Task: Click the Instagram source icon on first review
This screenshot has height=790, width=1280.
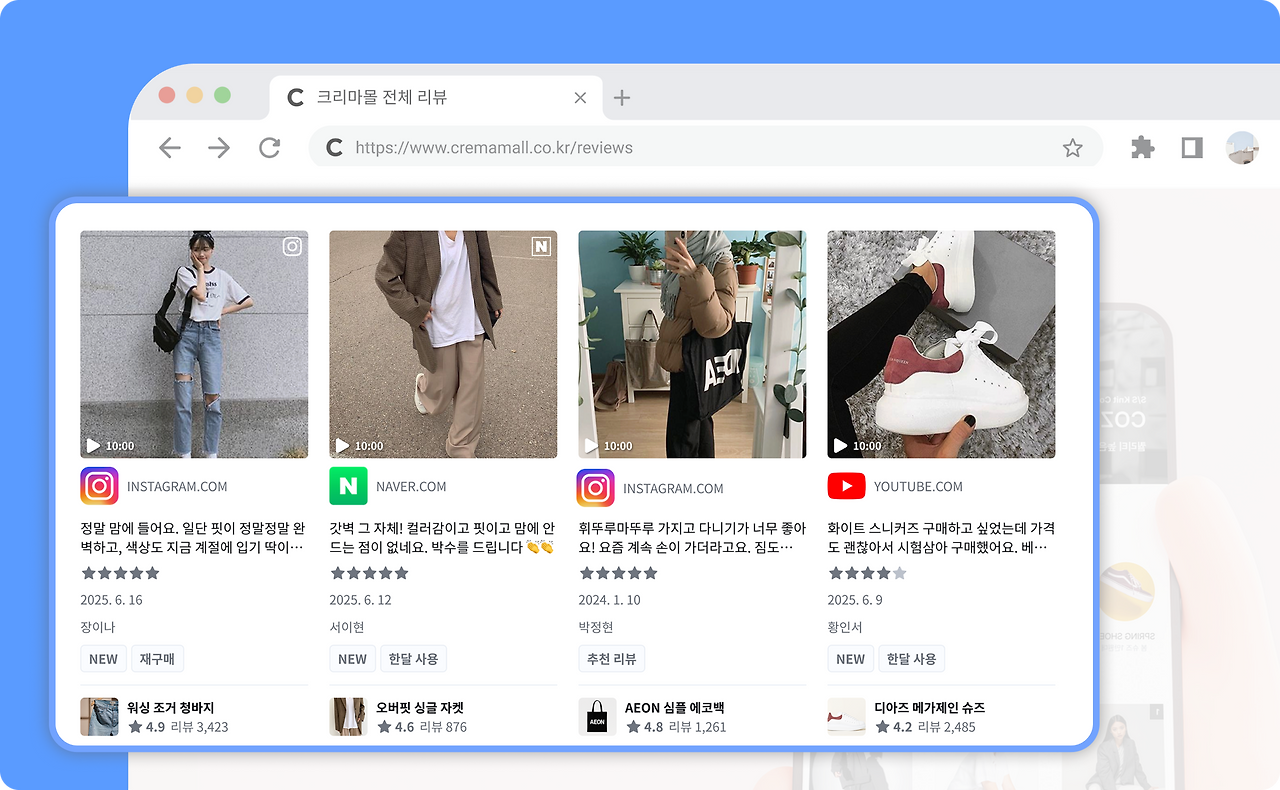Action: pos(99,486)
